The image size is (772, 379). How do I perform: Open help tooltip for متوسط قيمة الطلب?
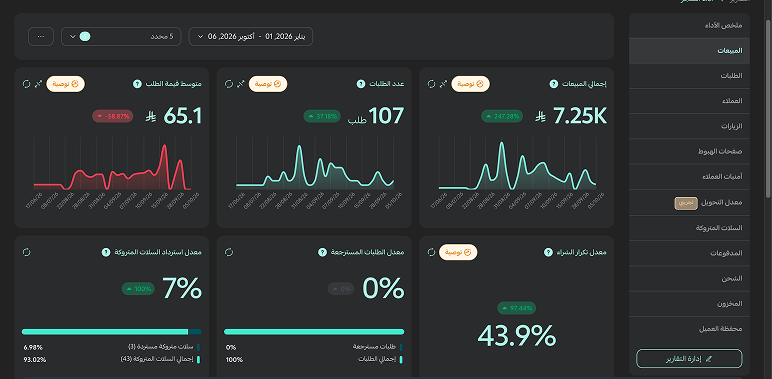point(137,84)
